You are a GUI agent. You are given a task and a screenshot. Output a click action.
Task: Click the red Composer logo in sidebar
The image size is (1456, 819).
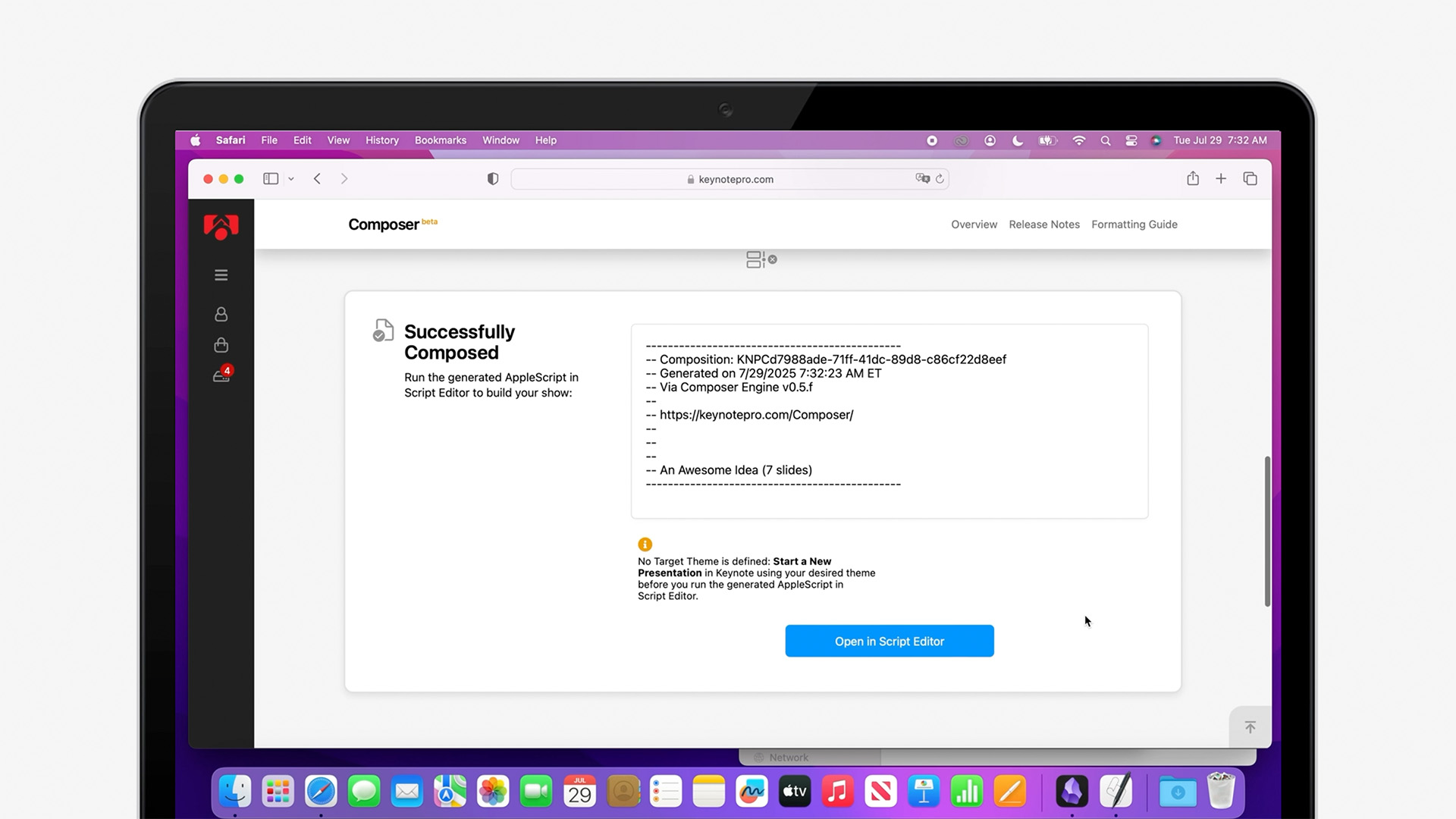point(221,227)
